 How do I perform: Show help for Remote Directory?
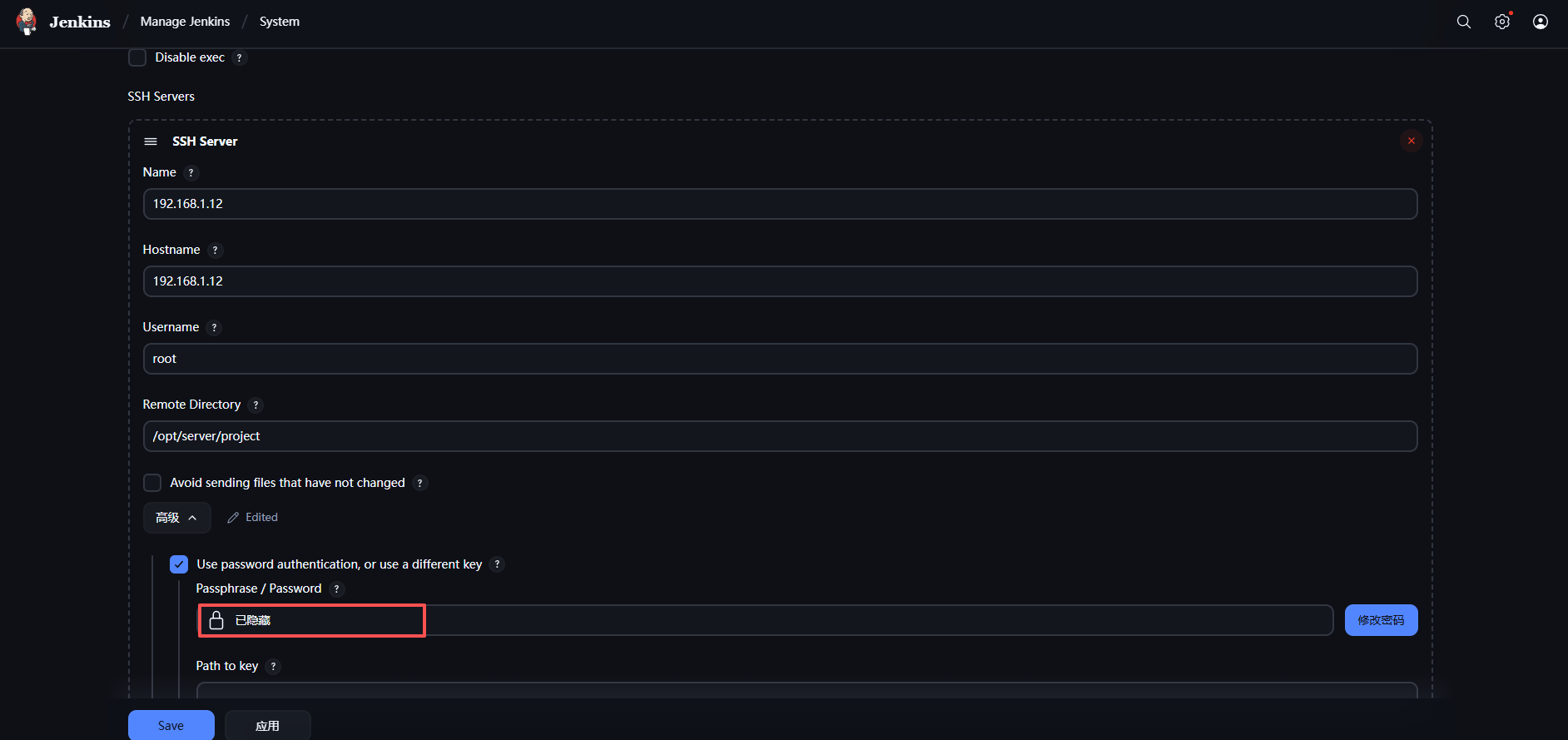tap(256, 405)
